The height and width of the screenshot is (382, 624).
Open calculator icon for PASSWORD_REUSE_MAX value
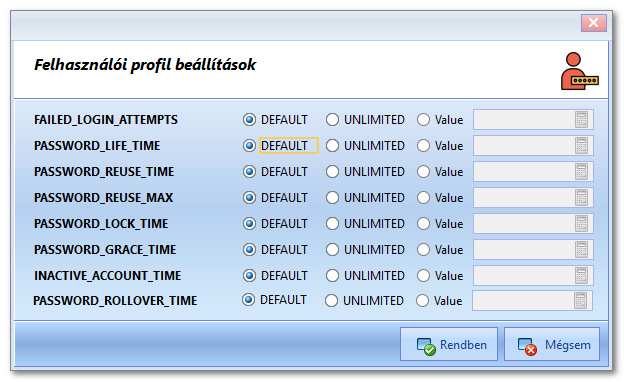[581, 197]
